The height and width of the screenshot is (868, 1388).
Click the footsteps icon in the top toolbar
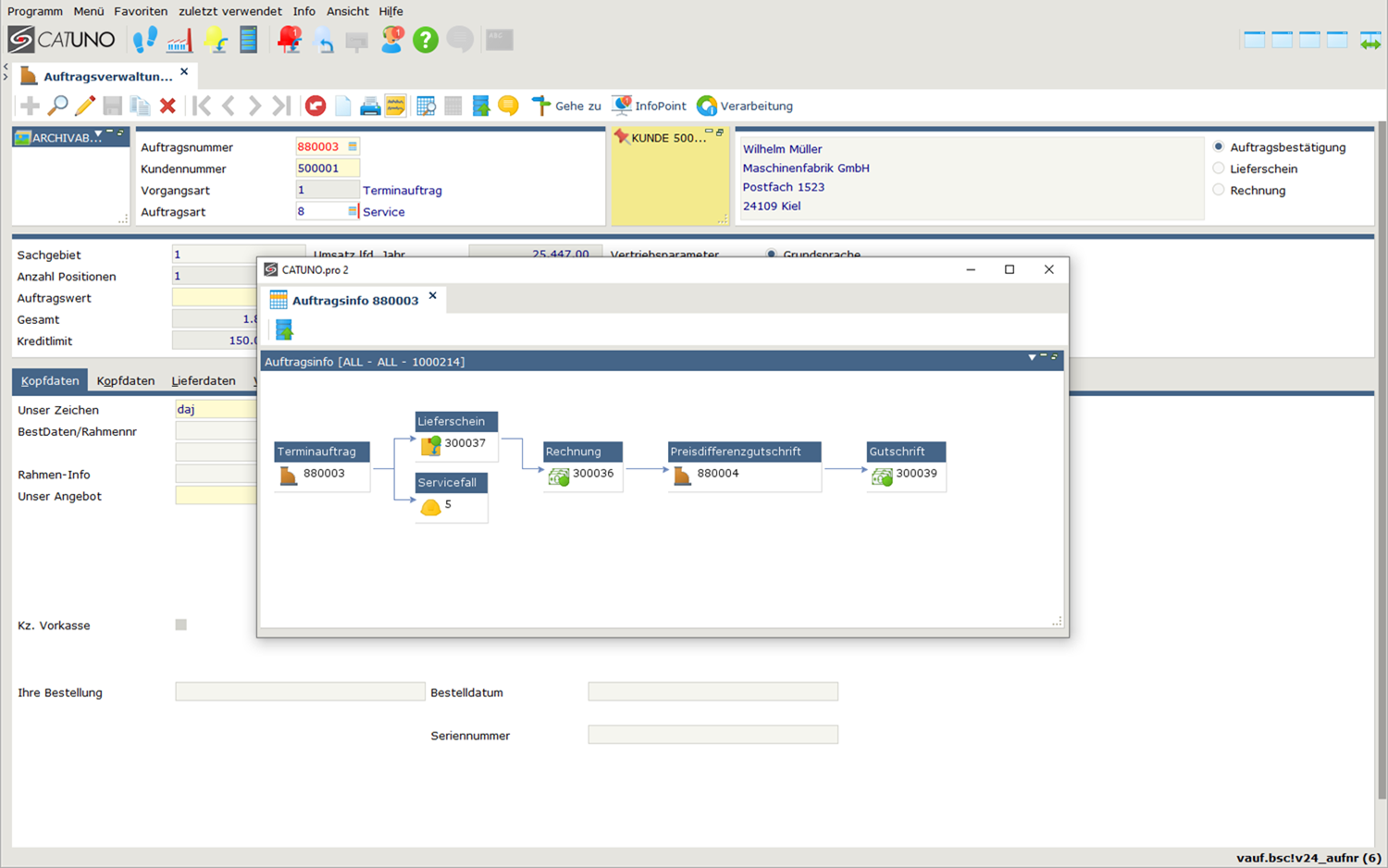click(145, 40)
